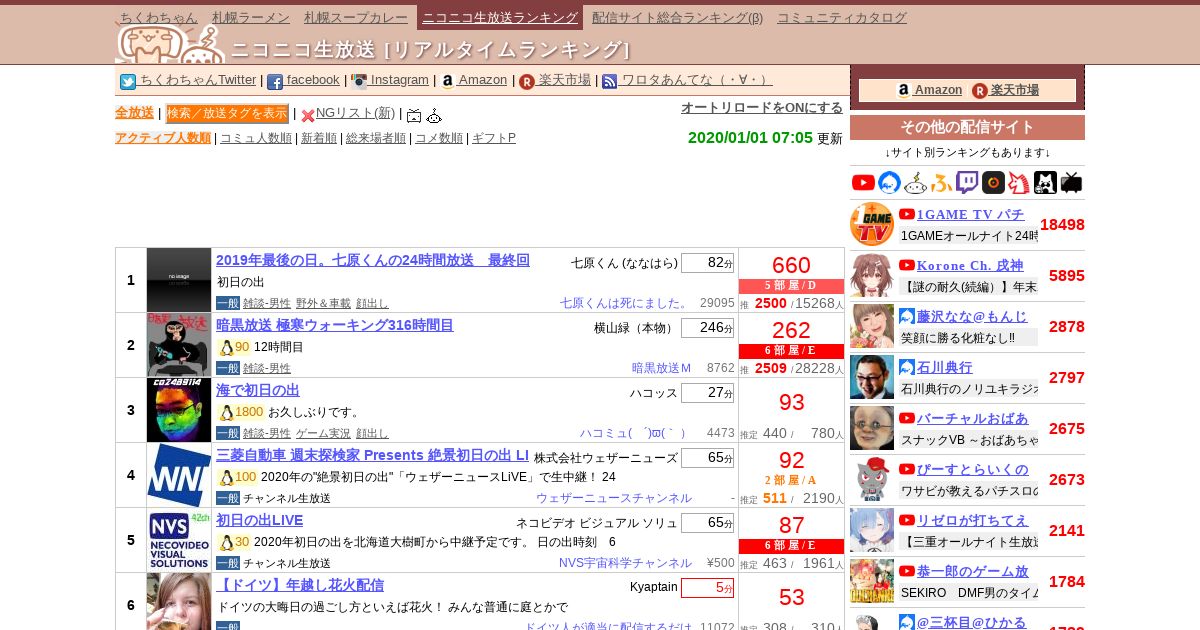Viewport: 1200px width, 630px height.
Task: Click the small TV icon after NGリスト
Action: (414, 115)
